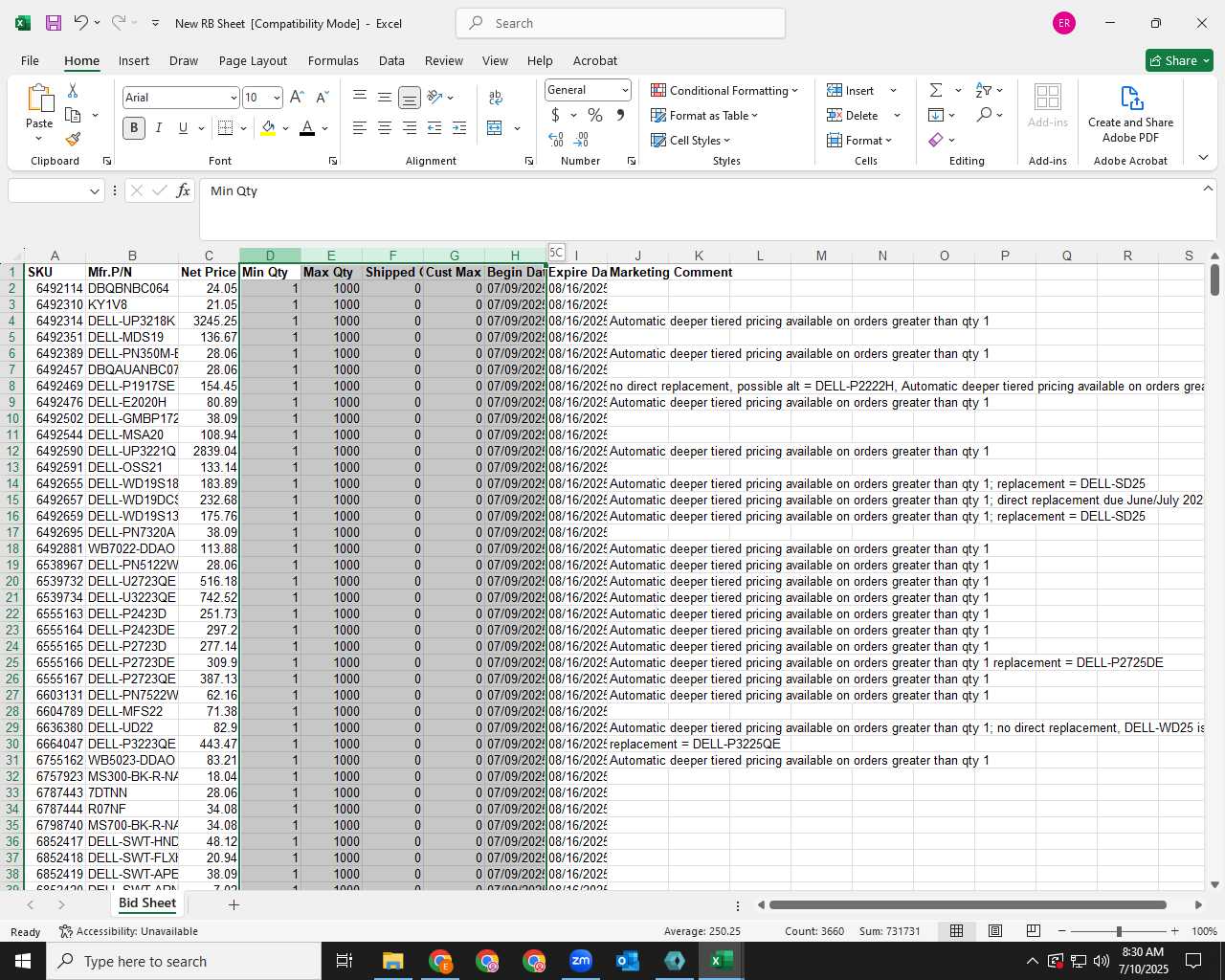The image size is (1225, 980).
Task: Click Accessibility: Unavailable status
Action: (128, 931)
